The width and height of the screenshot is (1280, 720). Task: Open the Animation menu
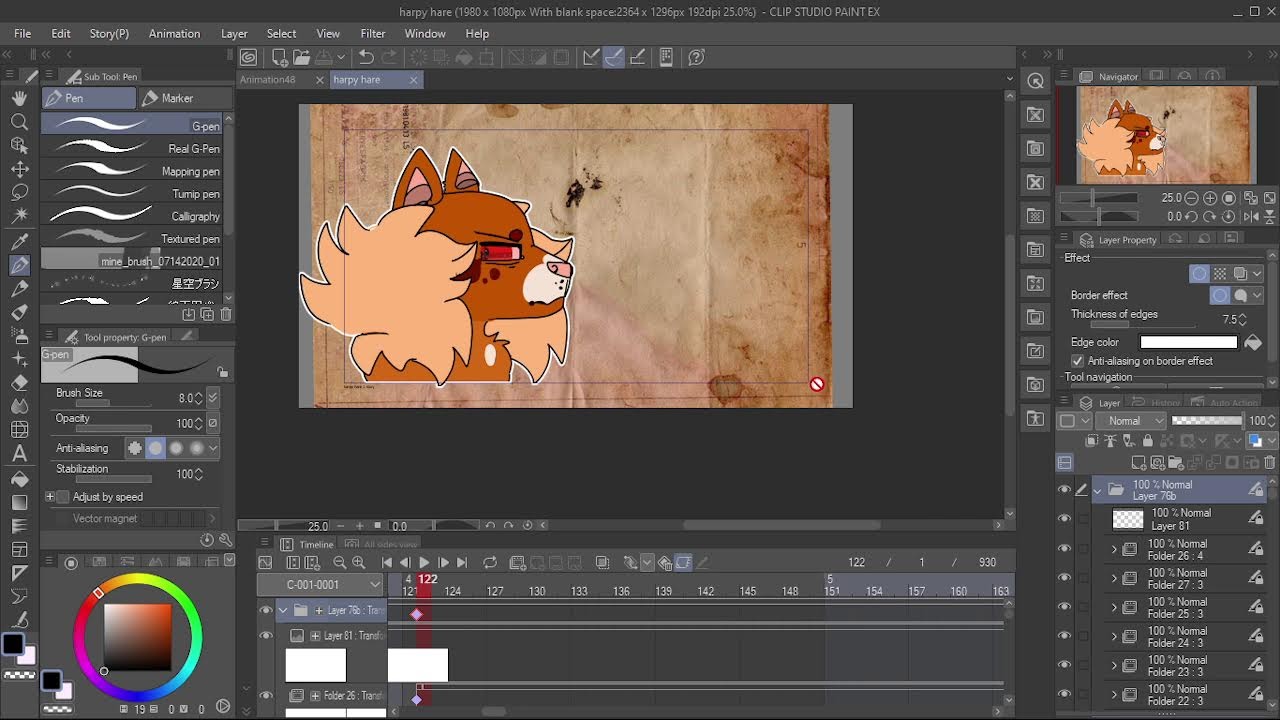point(174,33)
